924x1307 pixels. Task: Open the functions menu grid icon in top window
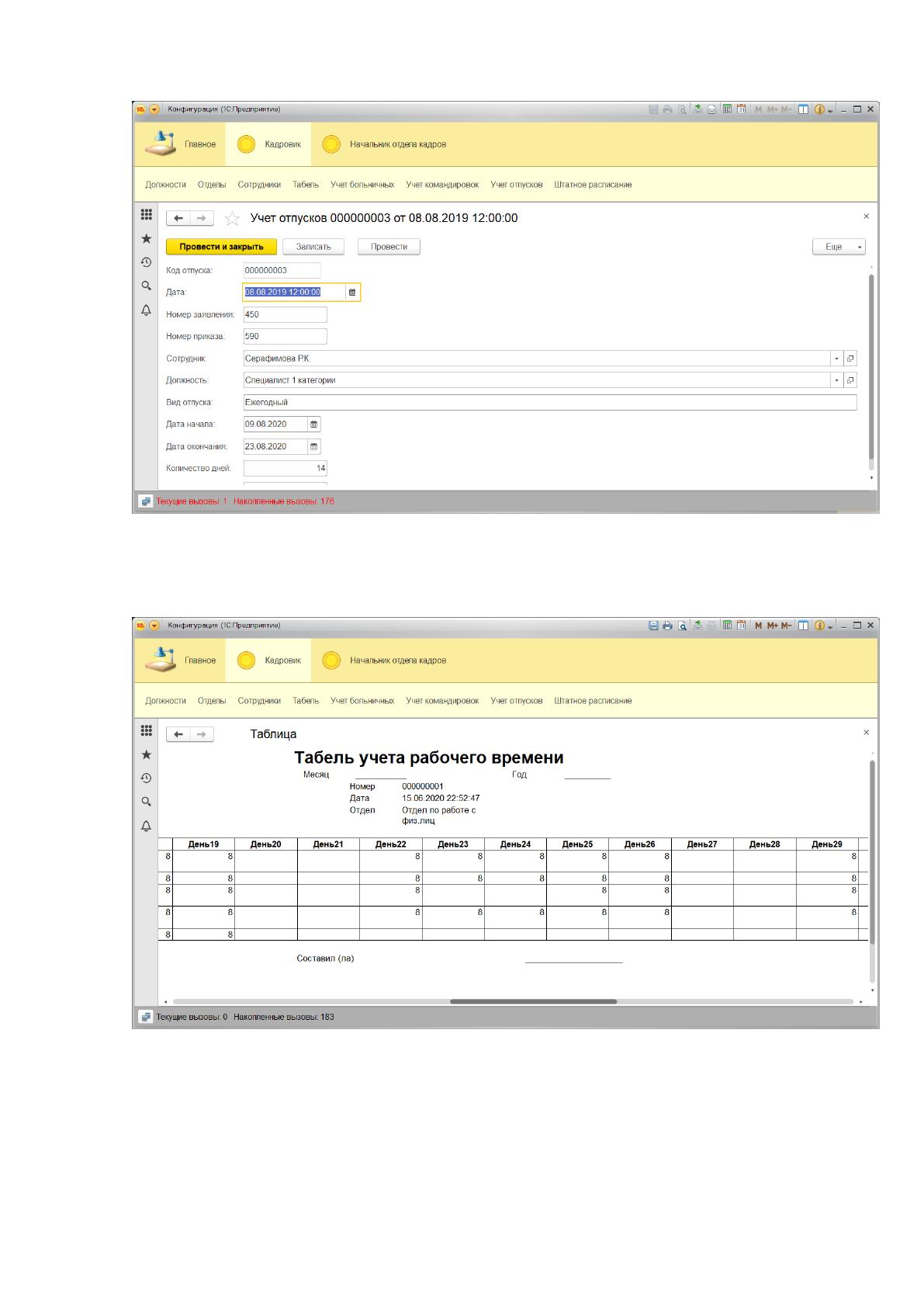(146, 214)
